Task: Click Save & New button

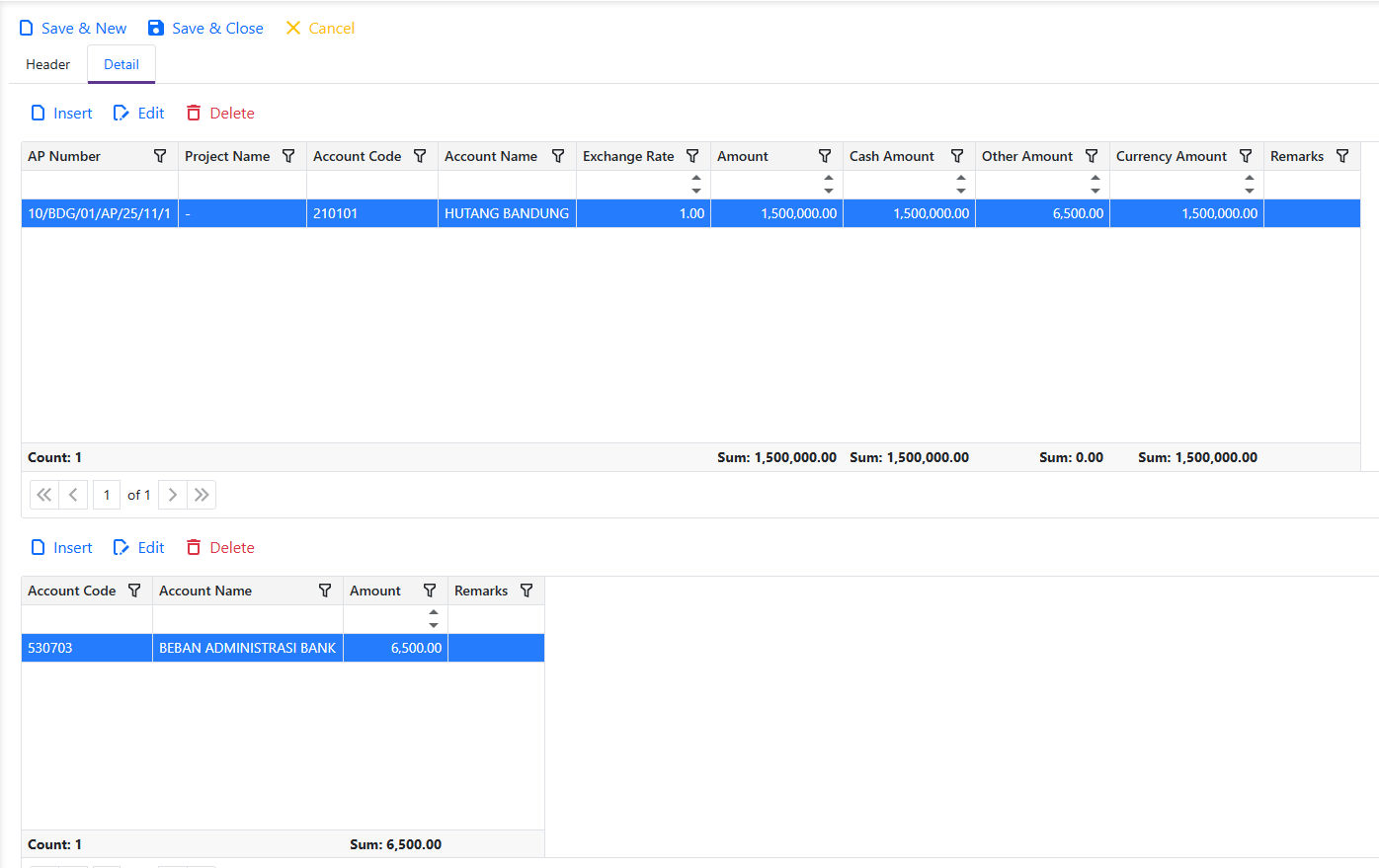Action: 73,28
